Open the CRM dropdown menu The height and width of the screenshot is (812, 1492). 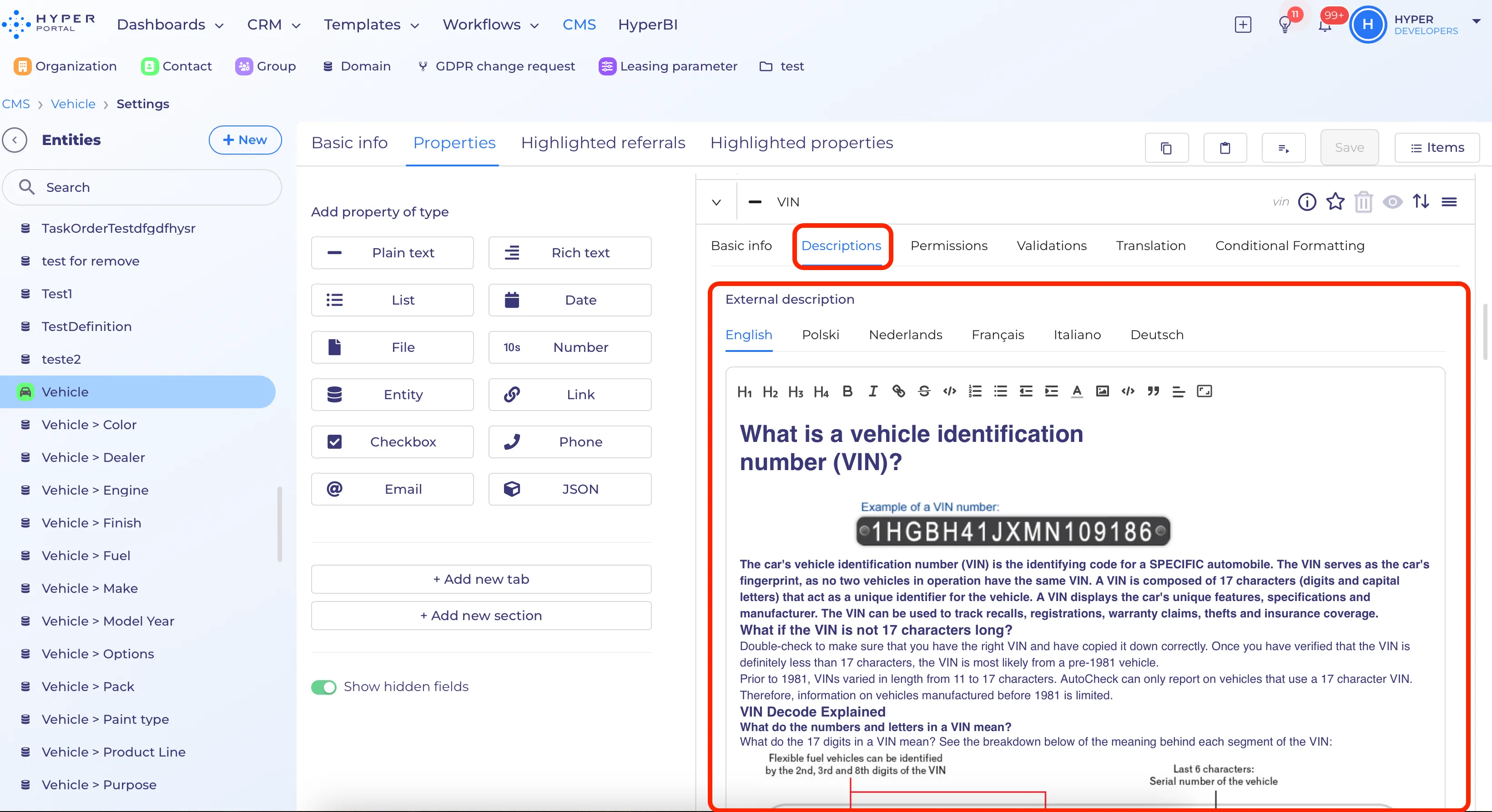[x=274, y=25]
